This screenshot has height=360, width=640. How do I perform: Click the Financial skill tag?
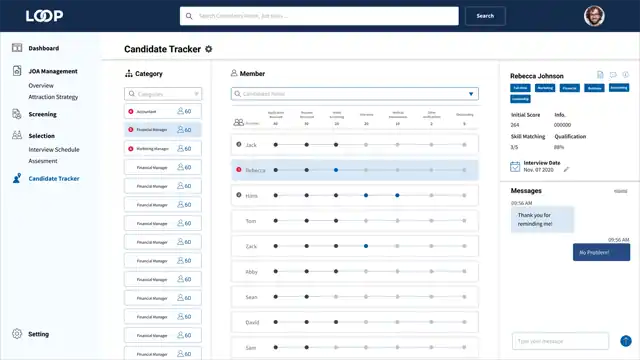[x=569, y=88]
